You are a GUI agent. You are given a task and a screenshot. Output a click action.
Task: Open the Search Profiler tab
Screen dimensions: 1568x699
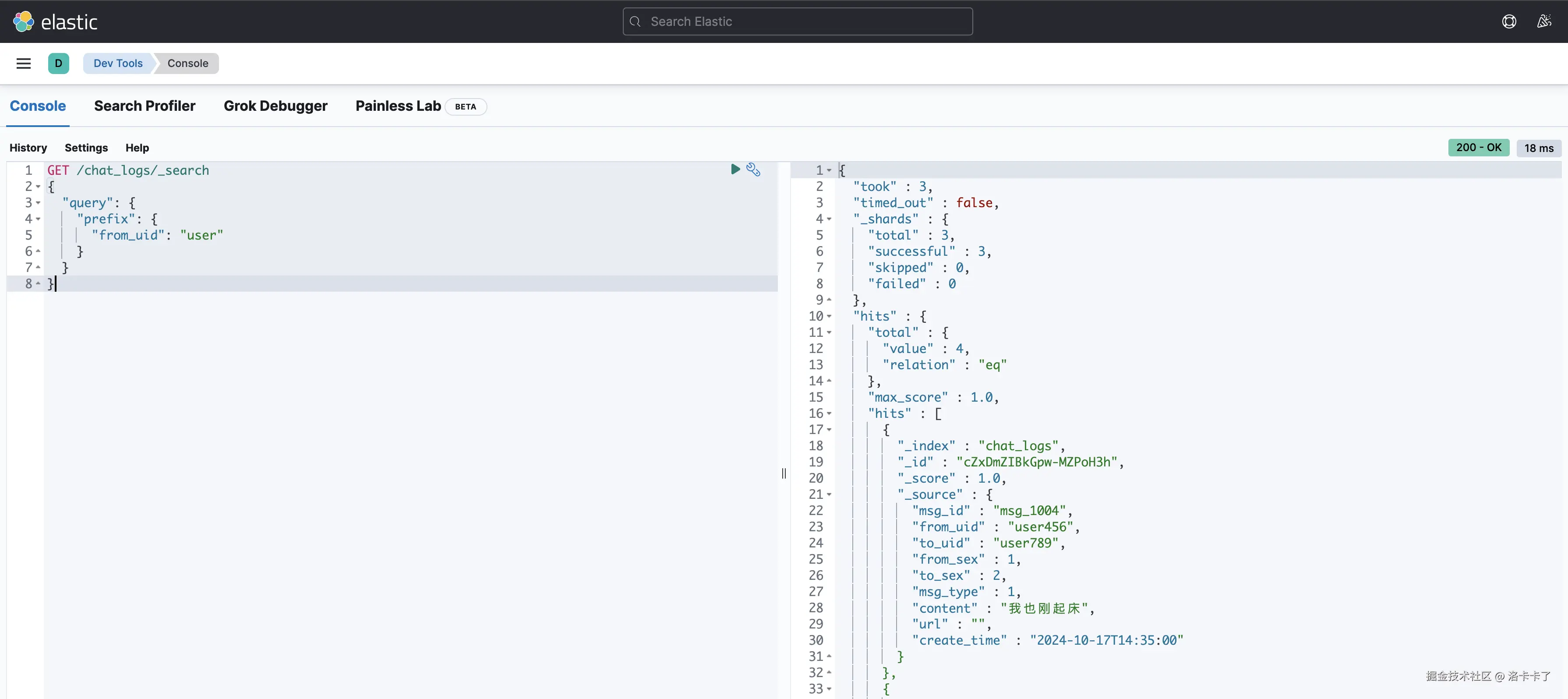(145, 106)
